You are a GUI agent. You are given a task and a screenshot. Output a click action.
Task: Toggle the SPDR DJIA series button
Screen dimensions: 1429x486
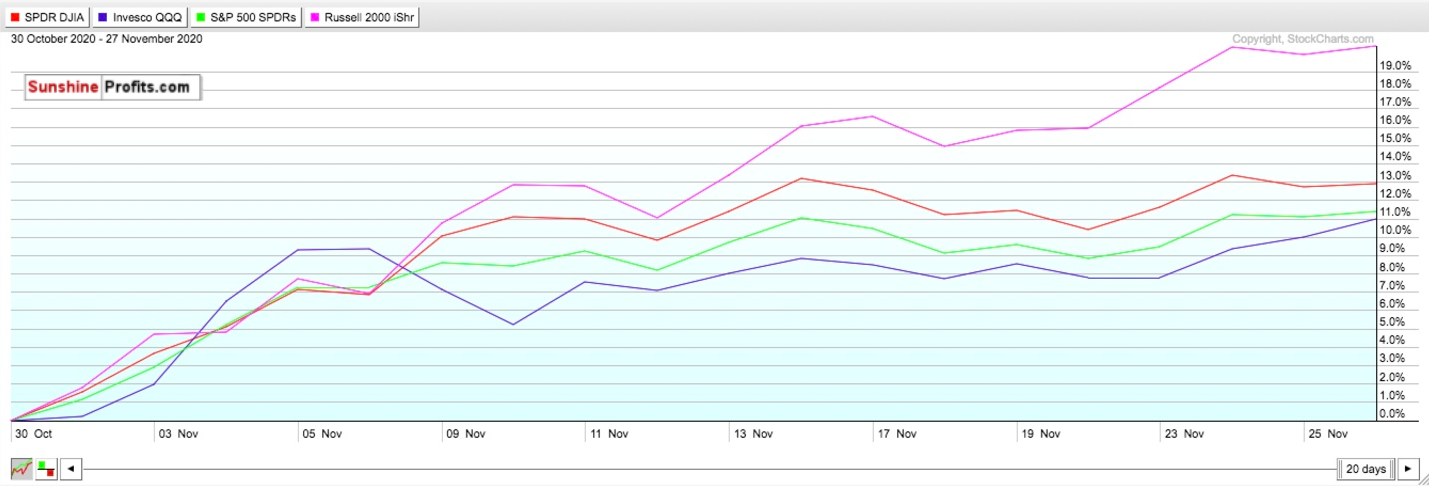click(47, 17)
